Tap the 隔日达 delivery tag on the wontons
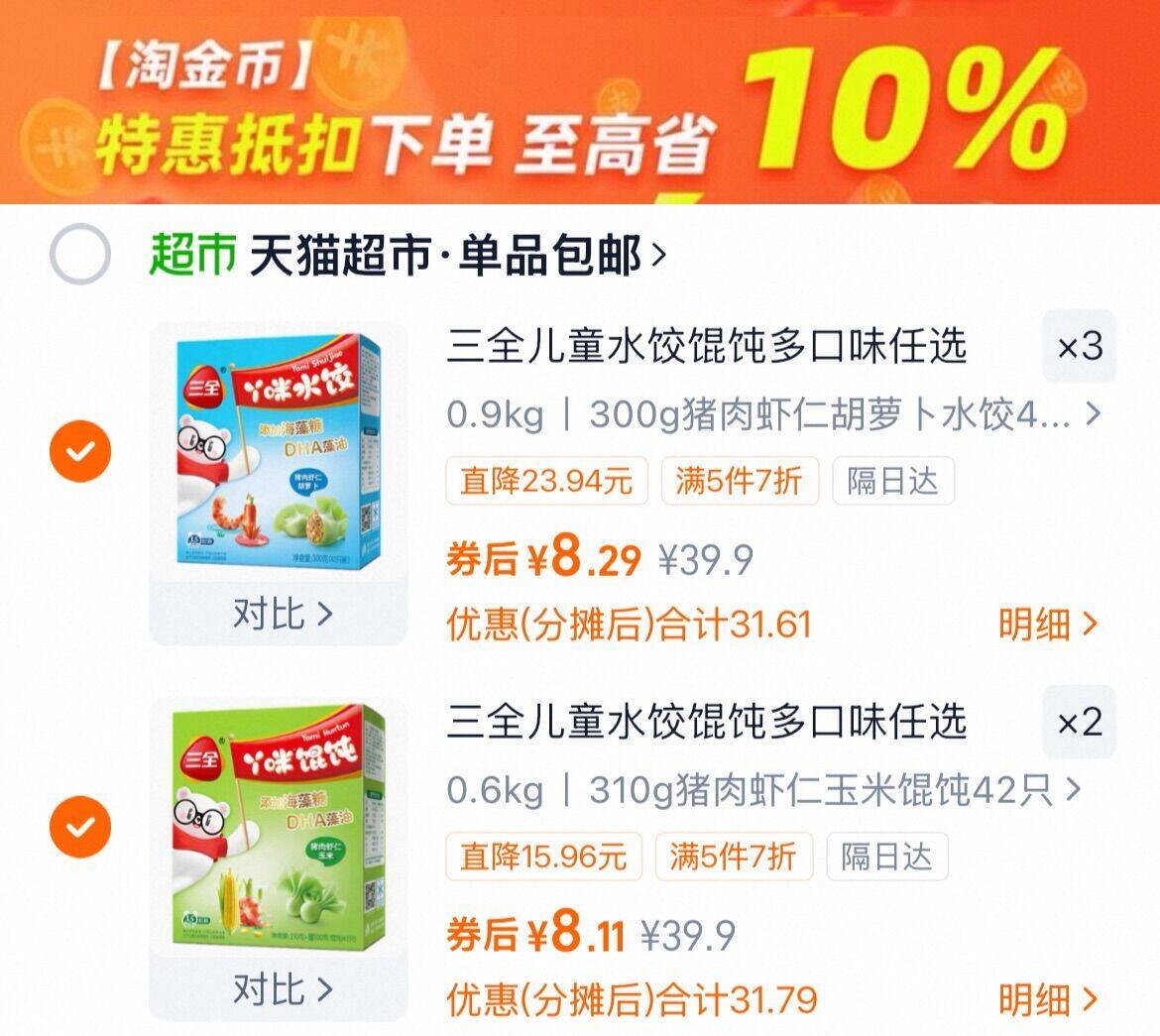 pos(887,857)
